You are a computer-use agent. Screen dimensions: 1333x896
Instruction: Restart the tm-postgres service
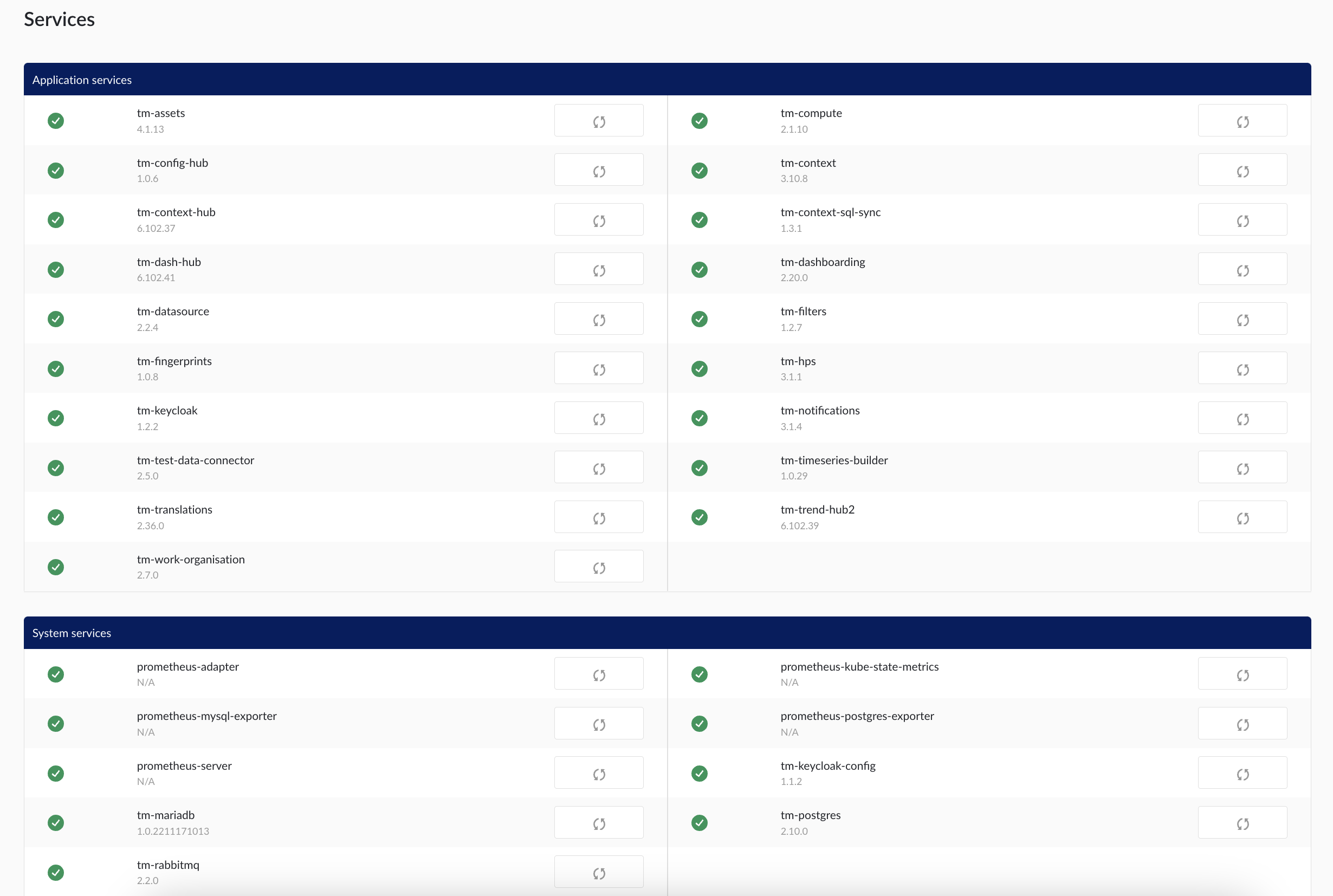(x=1243, y=822)
